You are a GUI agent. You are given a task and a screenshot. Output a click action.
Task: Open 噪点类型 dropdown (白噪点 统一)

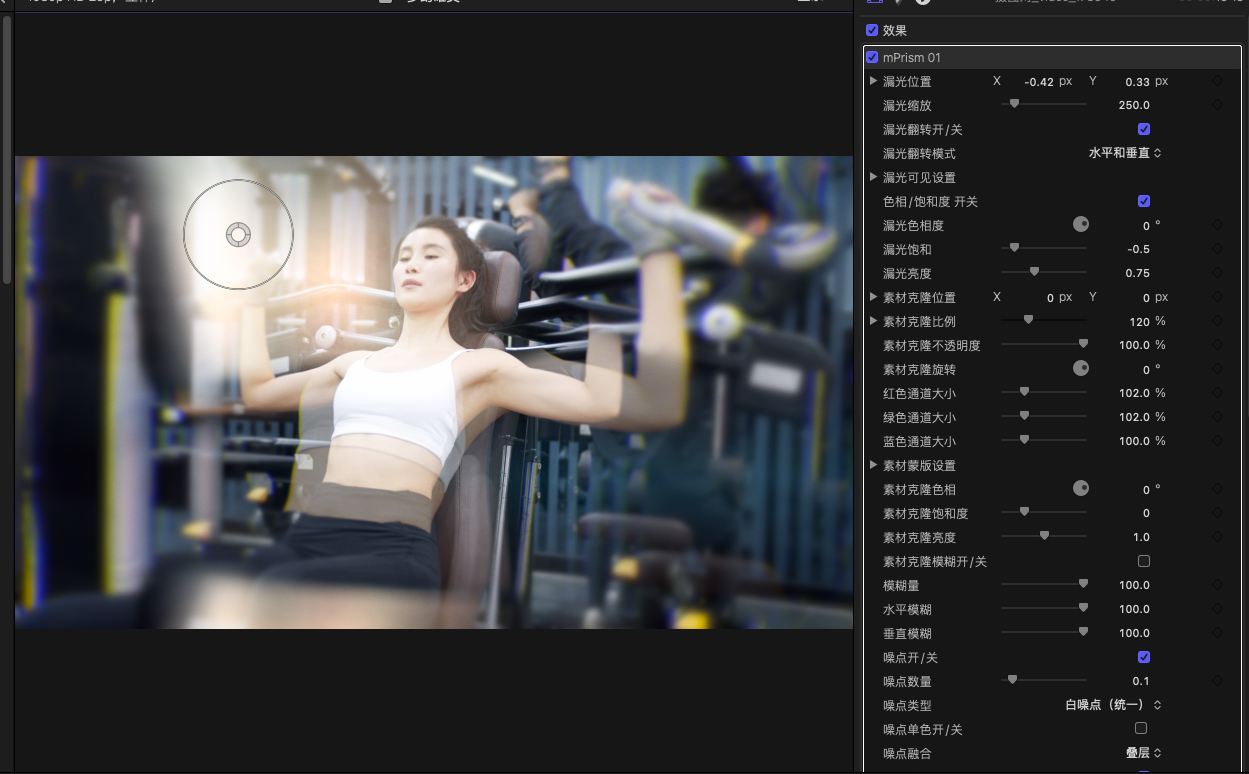pyautogui.click(x=1113, y=705)
